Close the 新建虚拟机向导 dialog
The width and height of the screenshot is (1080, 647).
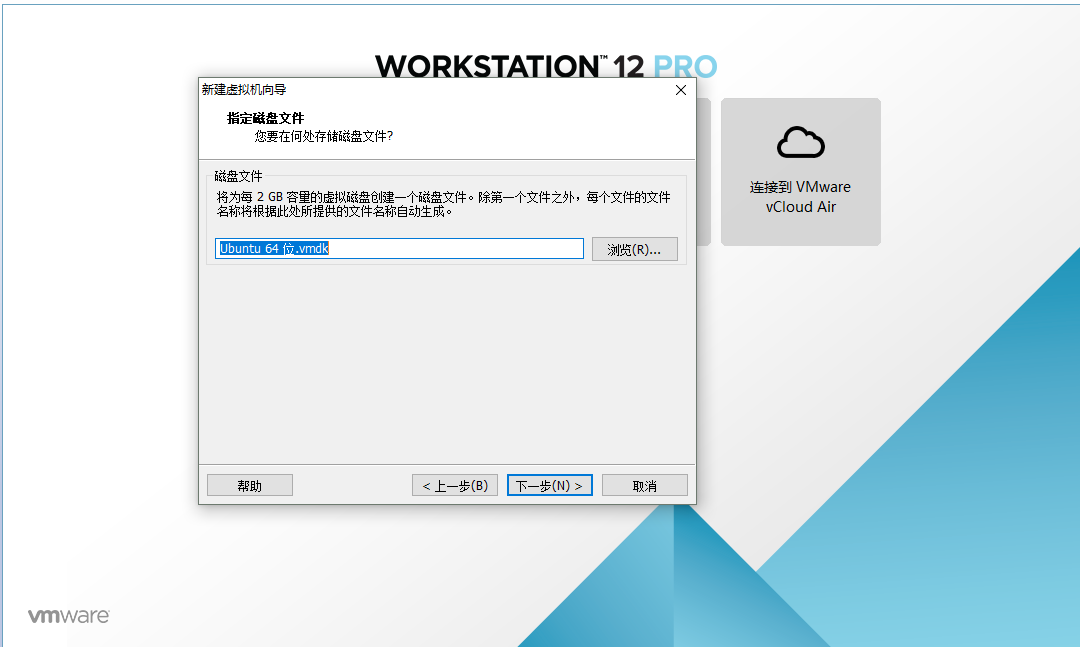681,90
